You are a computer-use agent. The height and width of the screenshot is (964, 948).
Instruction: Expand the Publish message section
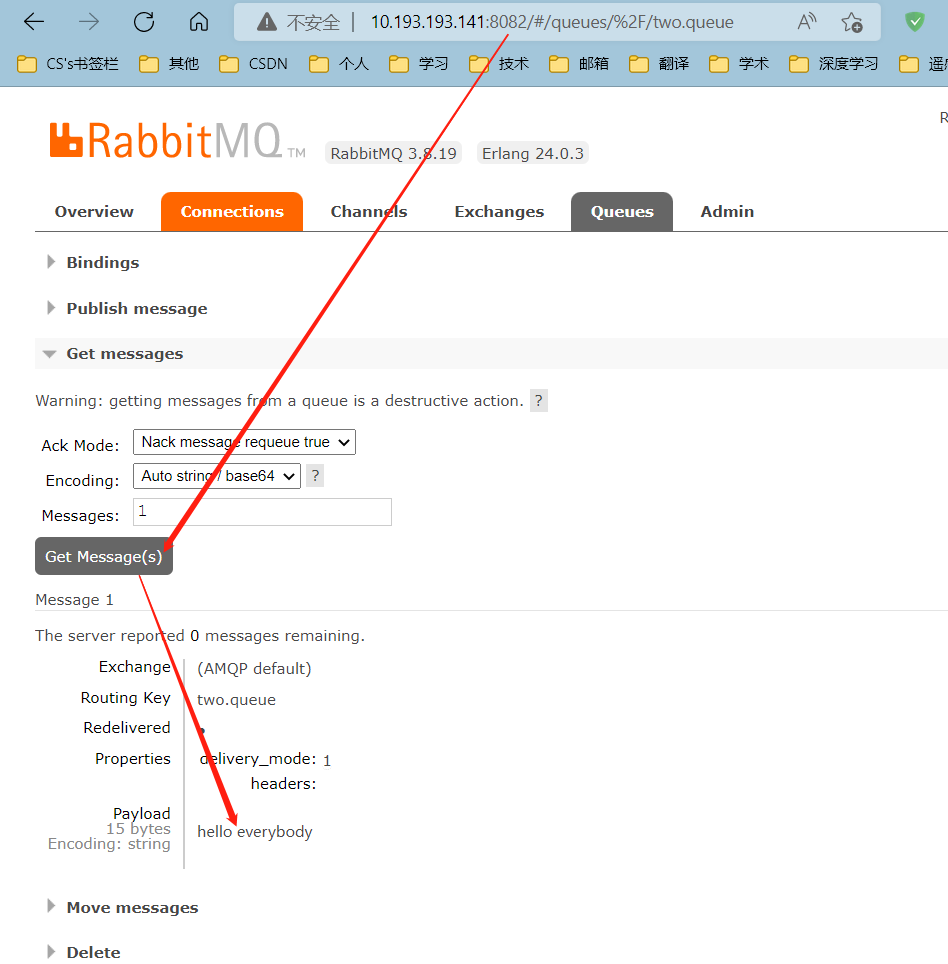128,309
